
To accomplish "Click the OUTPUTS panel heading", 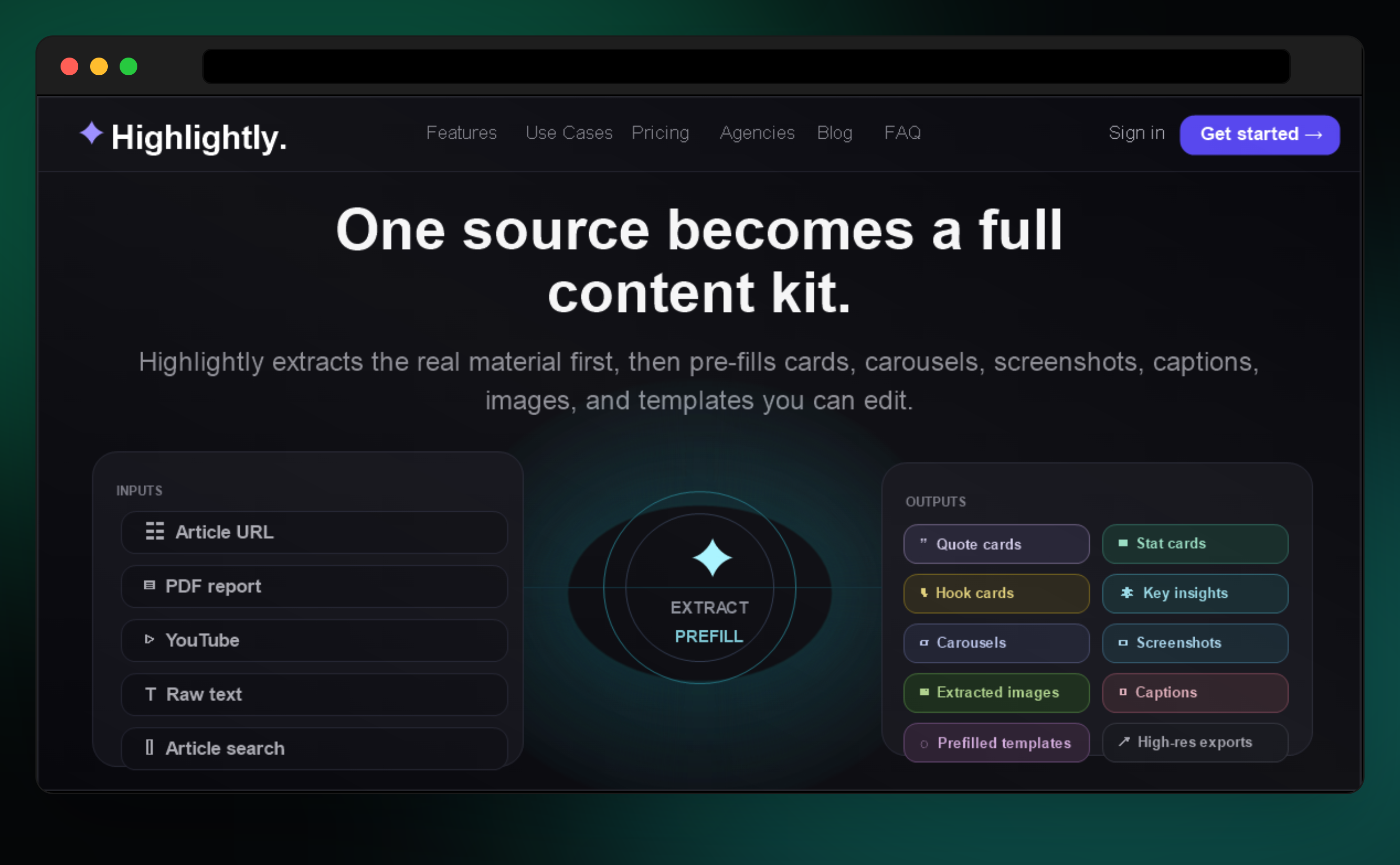I will click(936, 502).
